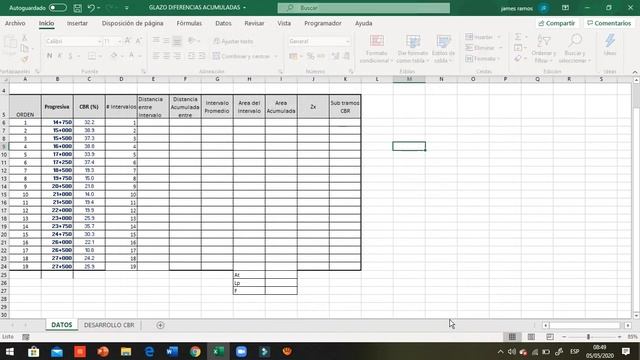Screen dimensions: 640x360
Task: Click the Cut scissors icon
Action: (x=24, y=38)
